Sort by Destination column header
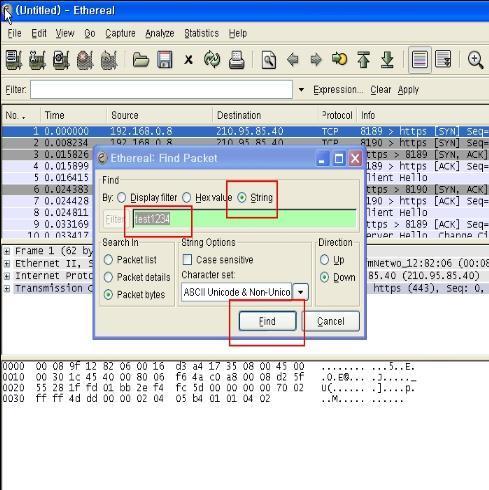Viewport: 489px width, 490px height. (265, 115)
